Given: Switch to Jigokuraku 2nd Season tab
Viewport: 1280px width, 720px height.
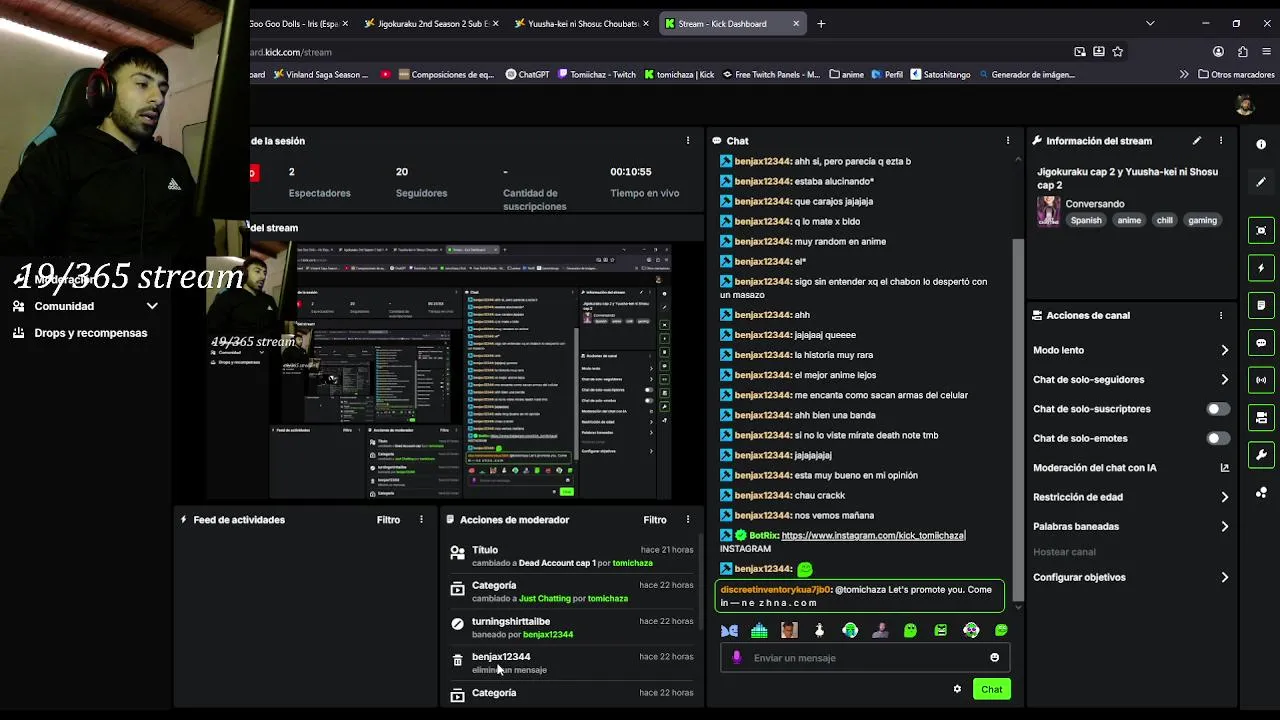Looking at the screenshot, I should (x=430, y=24).
